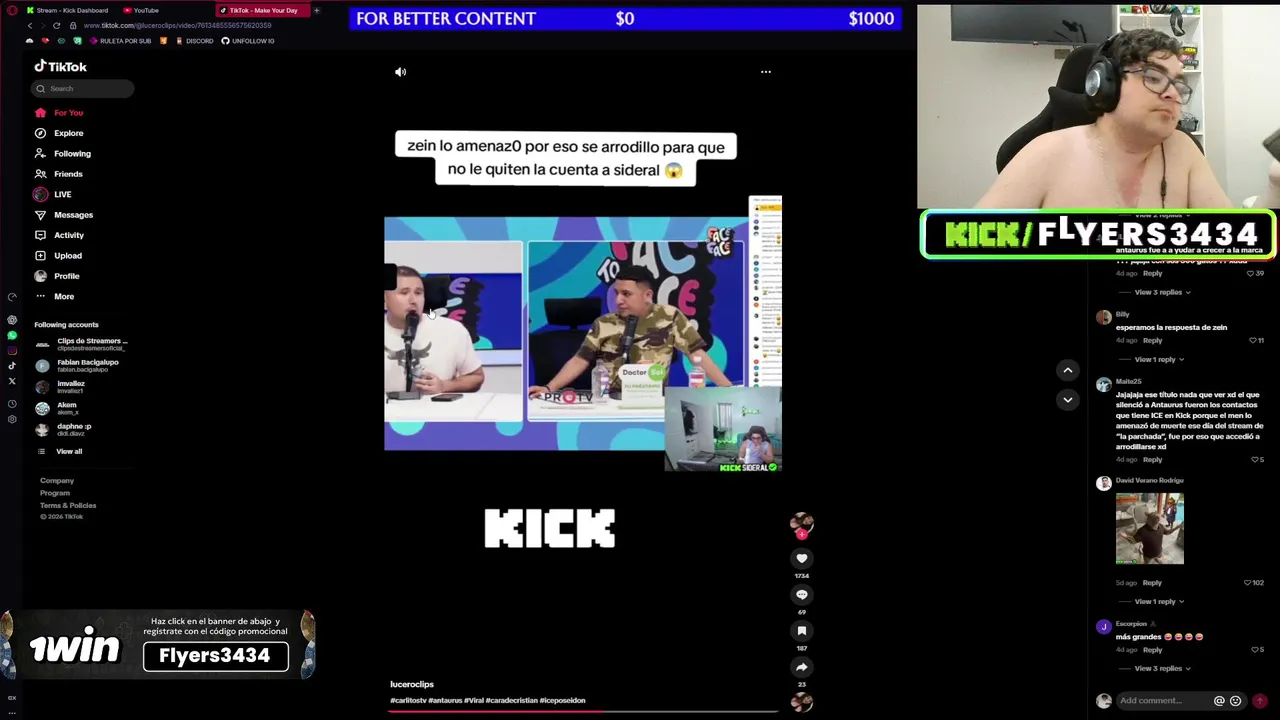This screenshot has height=720, width=1280.
Task: Open the Program footer link
Action: [55, 493]
